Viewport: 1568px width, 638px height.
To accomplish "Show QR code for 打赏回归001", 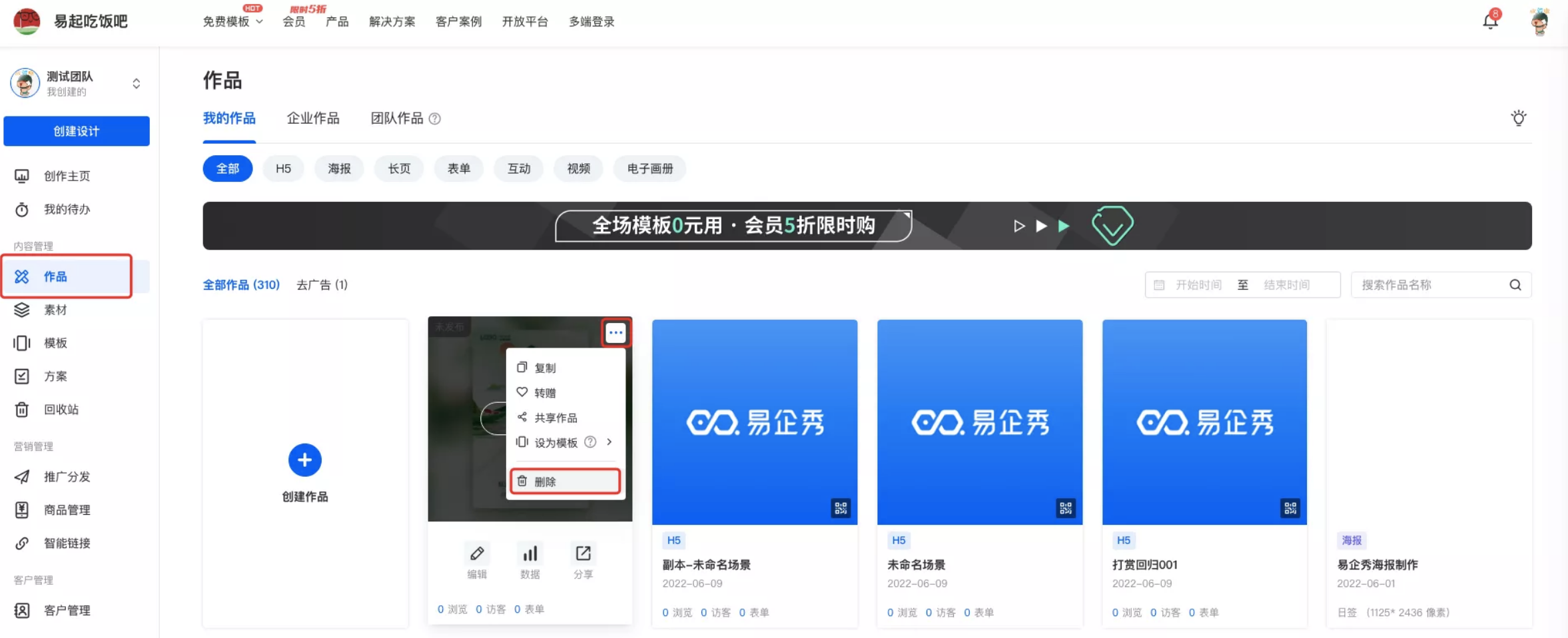I will pos(1290,508).
